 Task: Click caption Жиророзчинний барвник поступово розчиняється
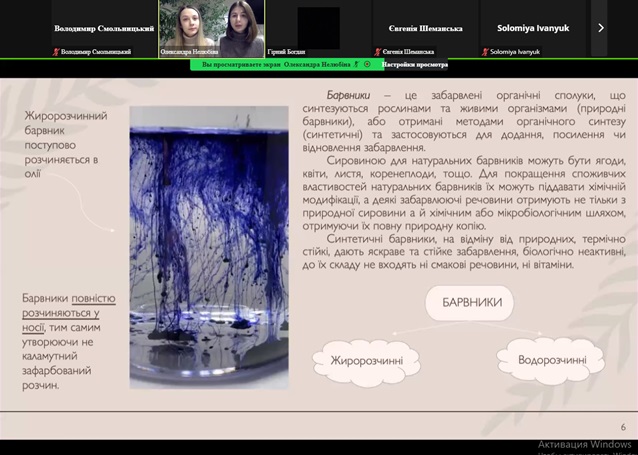[x=66, y=144]
